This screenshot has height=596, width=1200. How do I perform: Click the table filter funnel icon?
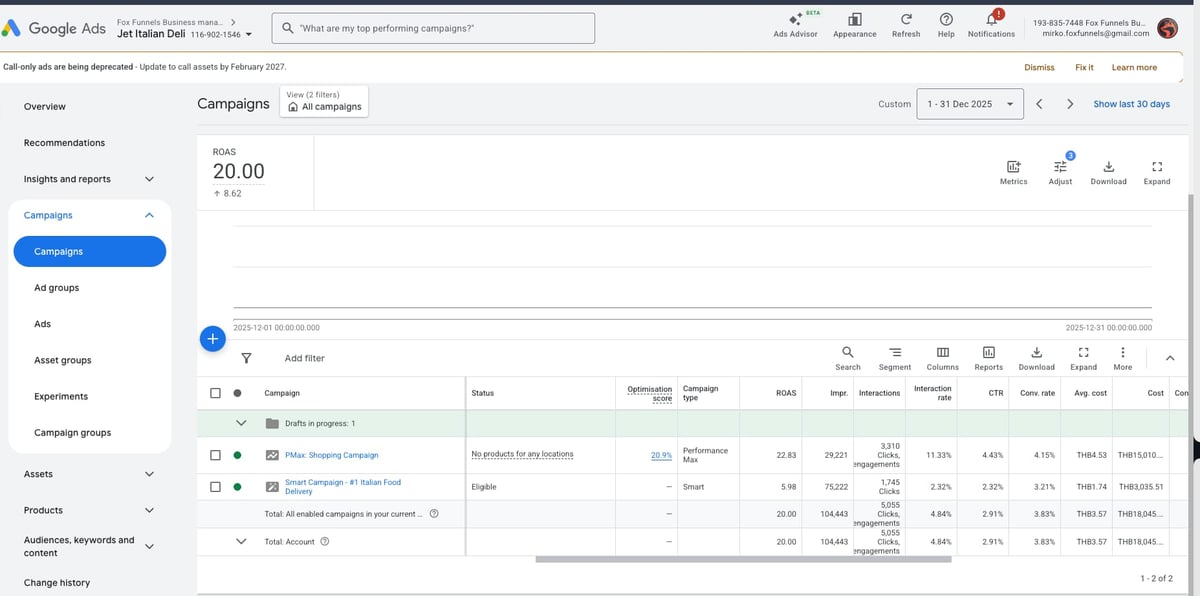(246, 357)
